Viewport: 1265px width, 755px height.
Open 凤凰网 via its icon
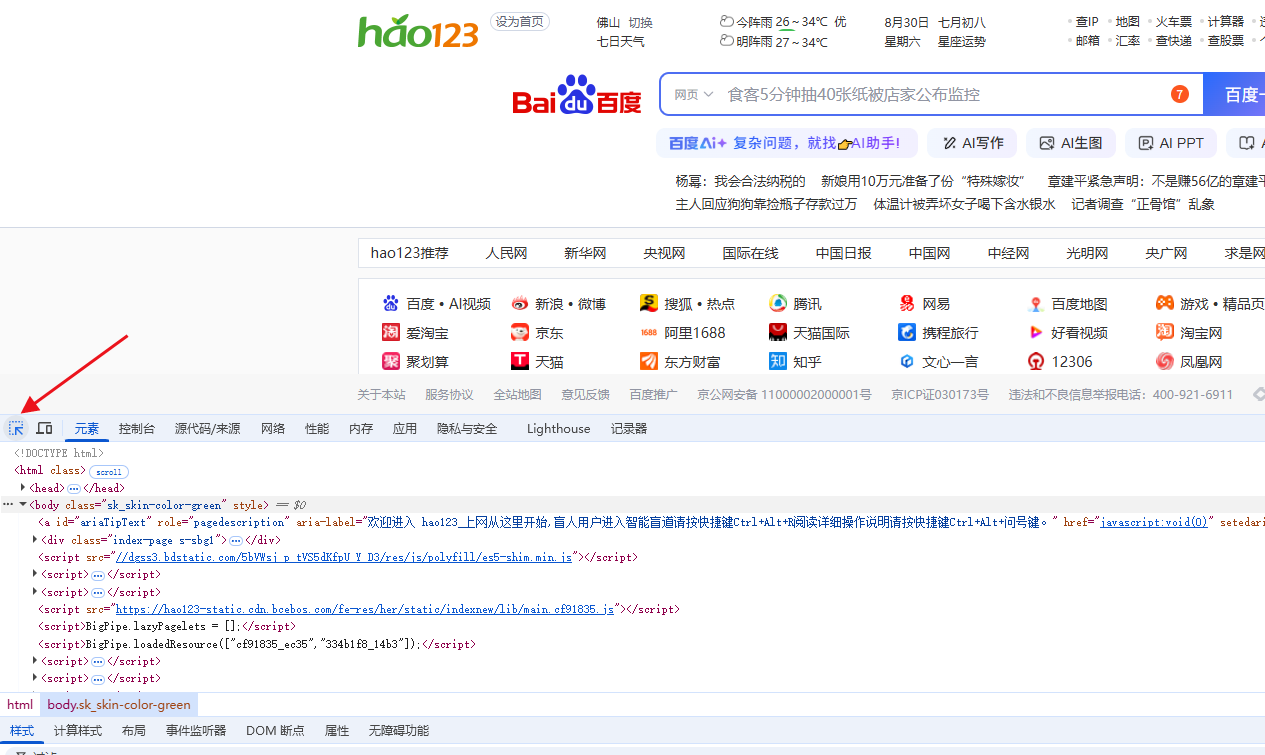point(1165,361)
